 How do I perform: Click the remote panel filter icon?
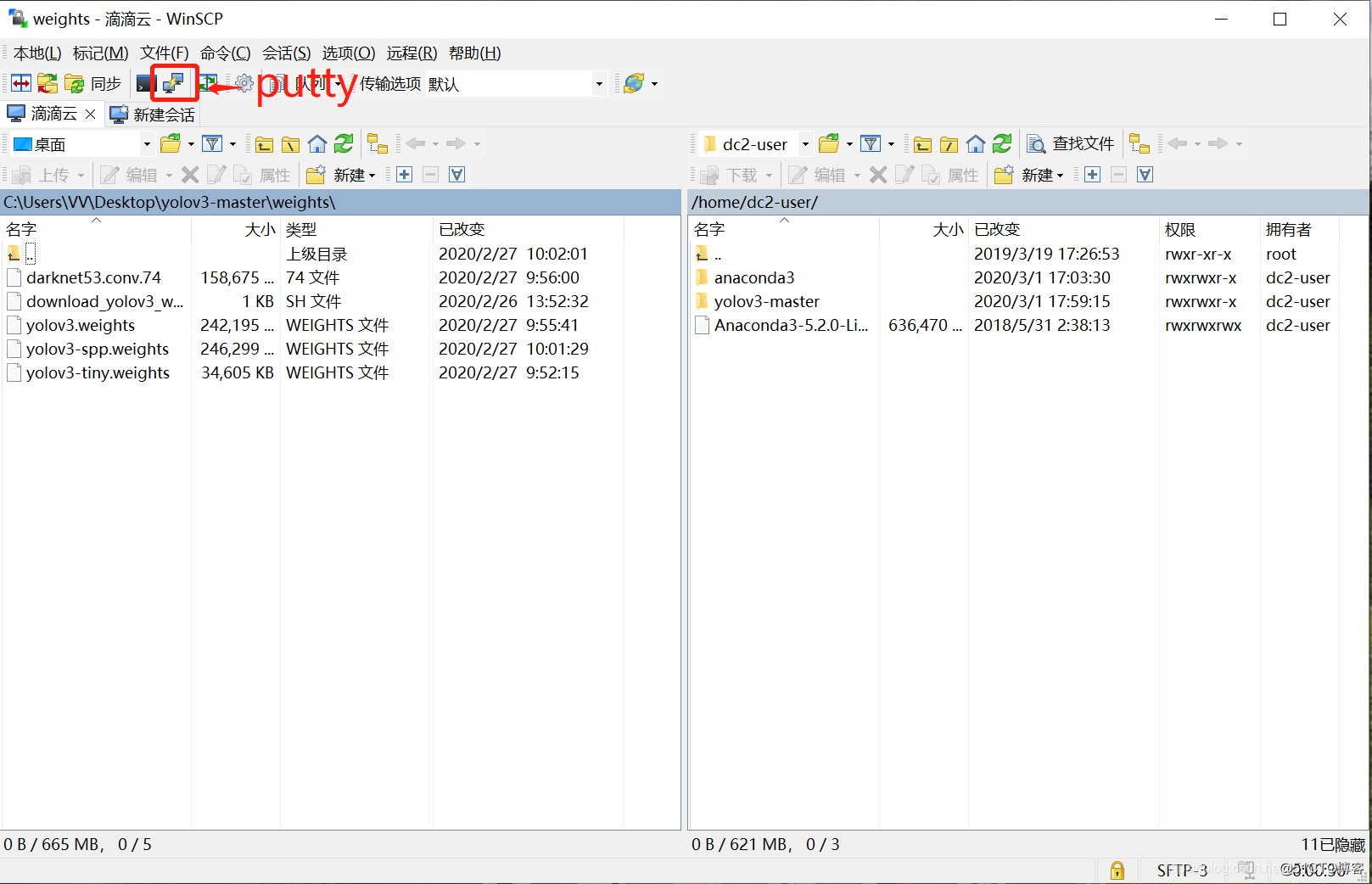coord(871,143)
